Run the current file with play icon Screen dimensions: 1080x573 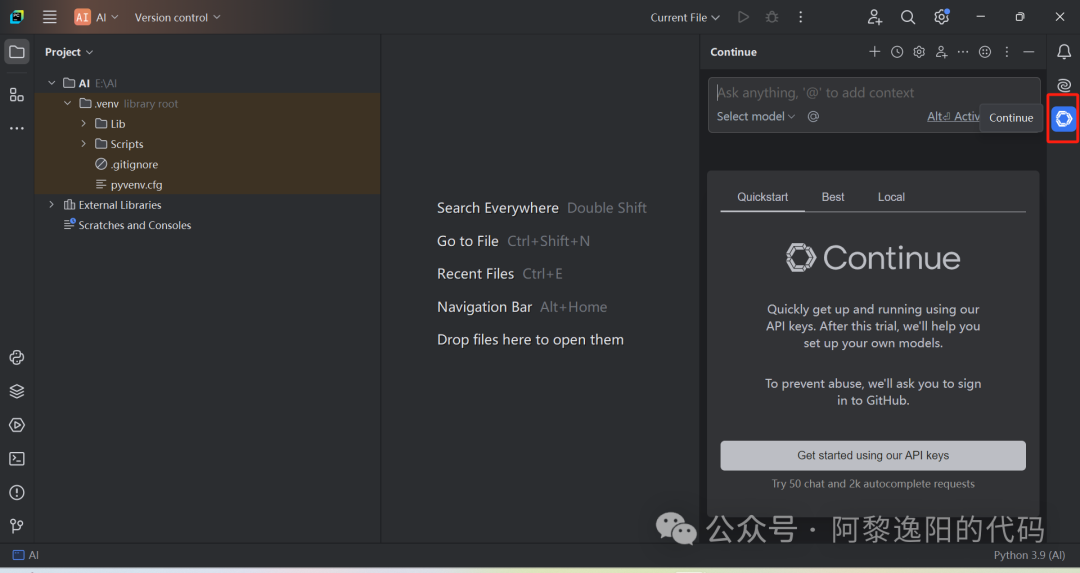click(x=743, y=17)
